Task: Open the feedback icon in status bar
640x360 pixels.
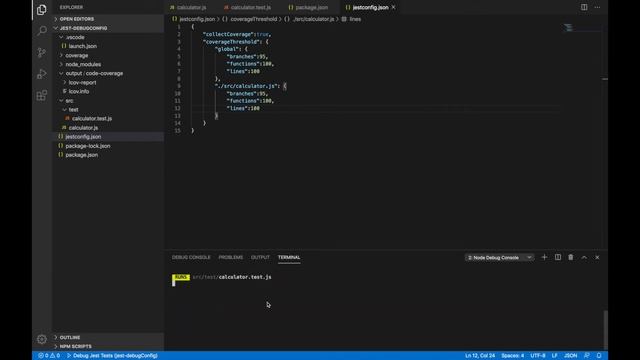Action: pos(587,356)
